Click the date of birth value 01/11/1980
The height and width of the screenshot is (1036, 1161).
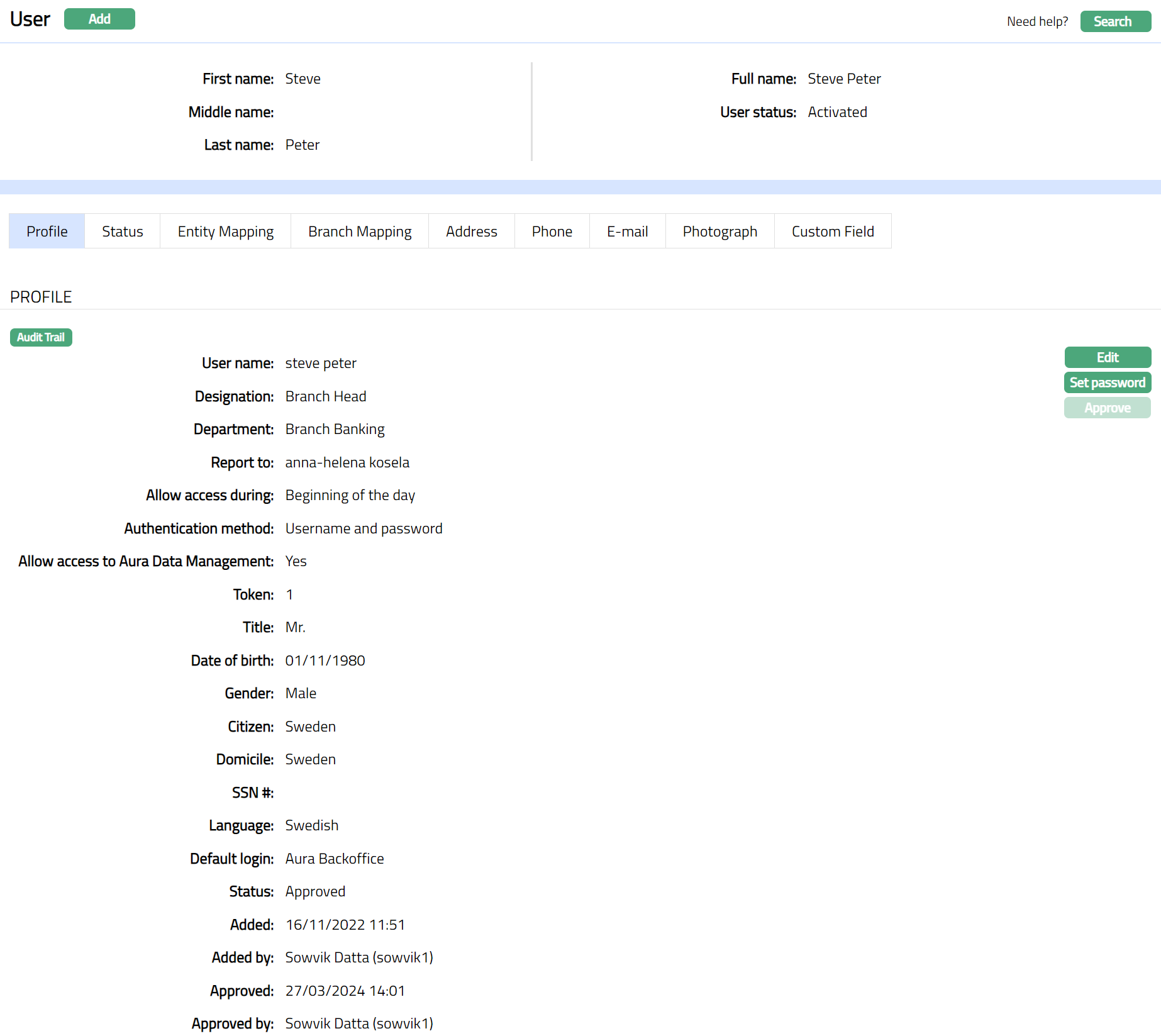pyautogui.click(x=325, y=660)
